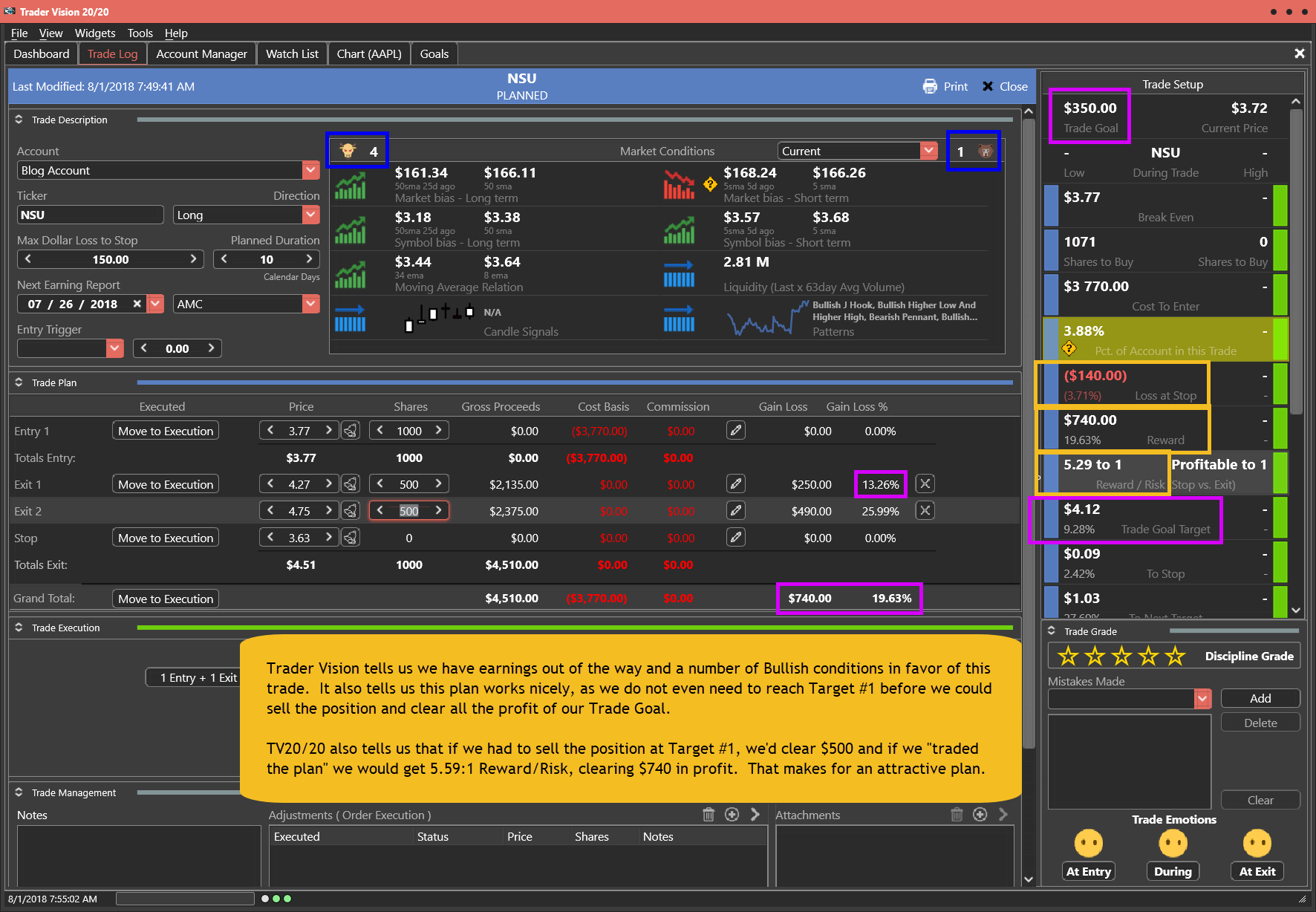1316x912 pixels.
Task: Click the At Entry emotion face icon
Action: tap(1089, 843)
